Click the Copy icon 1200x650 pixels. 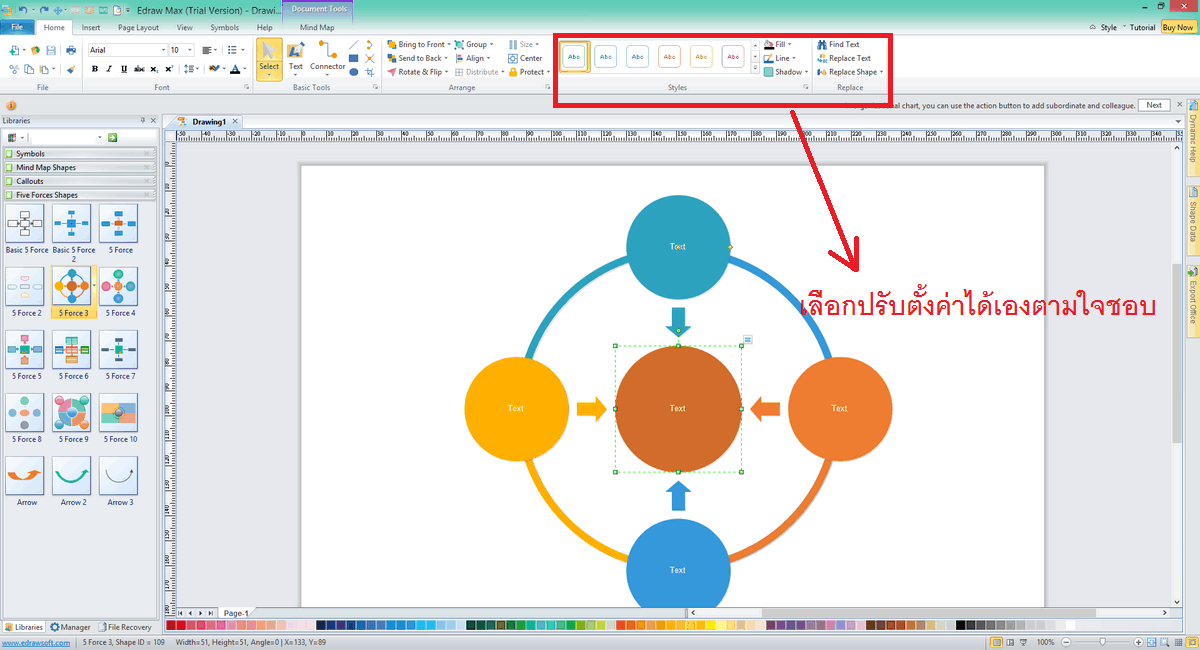pos(30,69)
